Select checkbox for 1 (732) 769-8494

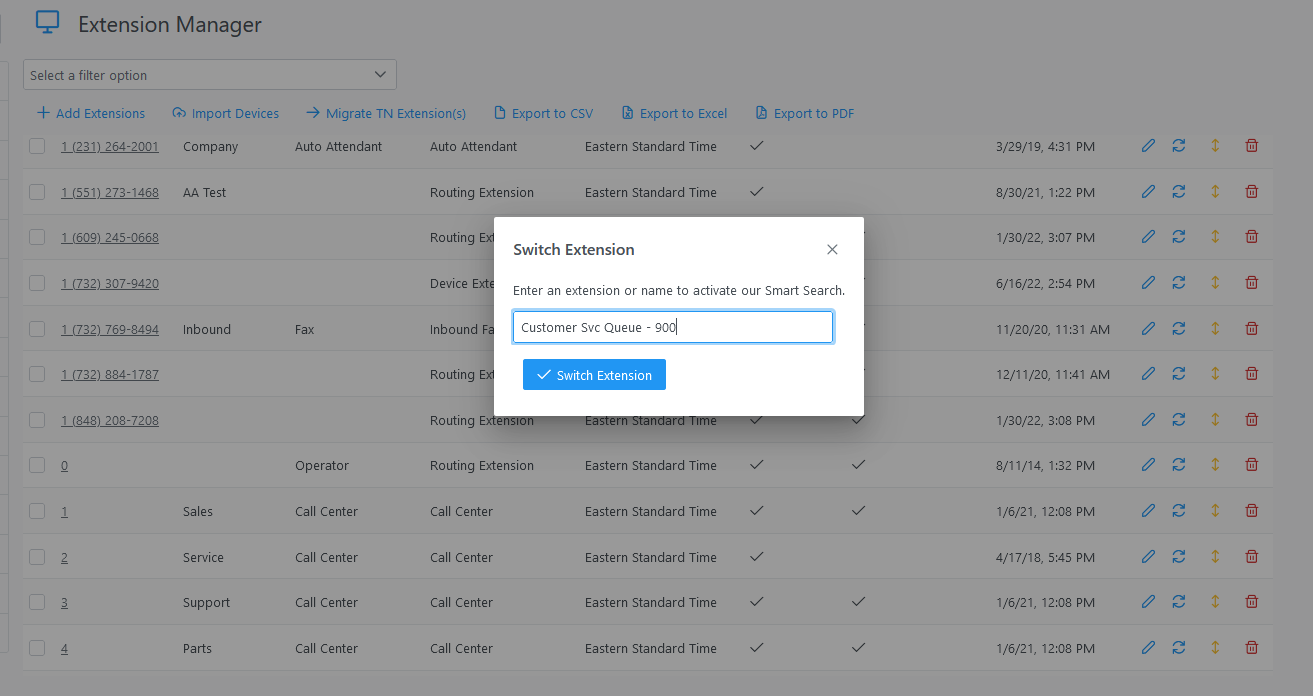pyautogui.click(x=37, y=329)
